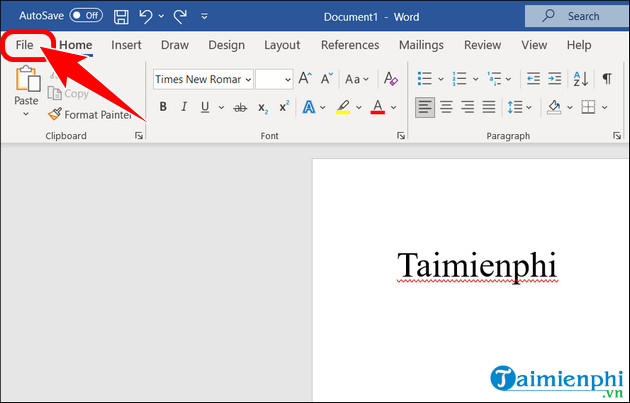The width and height of the screenshot is (630, 403).
Task: Switch to the Design tab
Action: point(226,45)
